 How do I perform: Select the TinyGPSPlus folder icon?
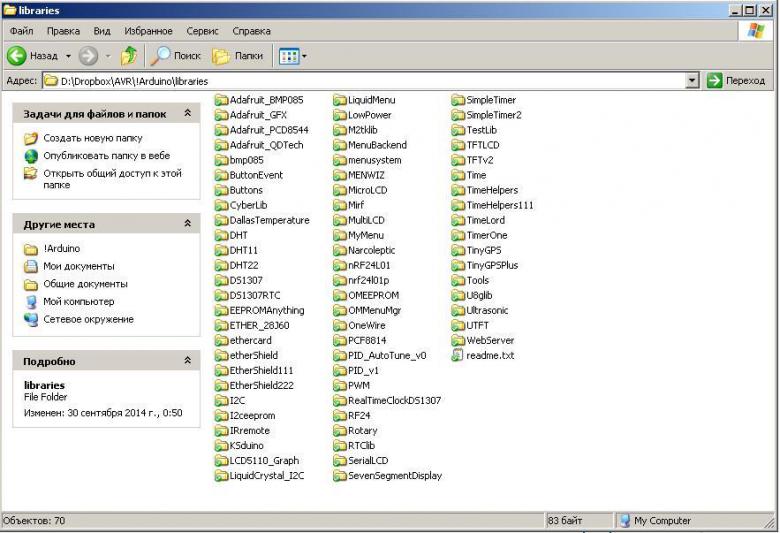458,266
